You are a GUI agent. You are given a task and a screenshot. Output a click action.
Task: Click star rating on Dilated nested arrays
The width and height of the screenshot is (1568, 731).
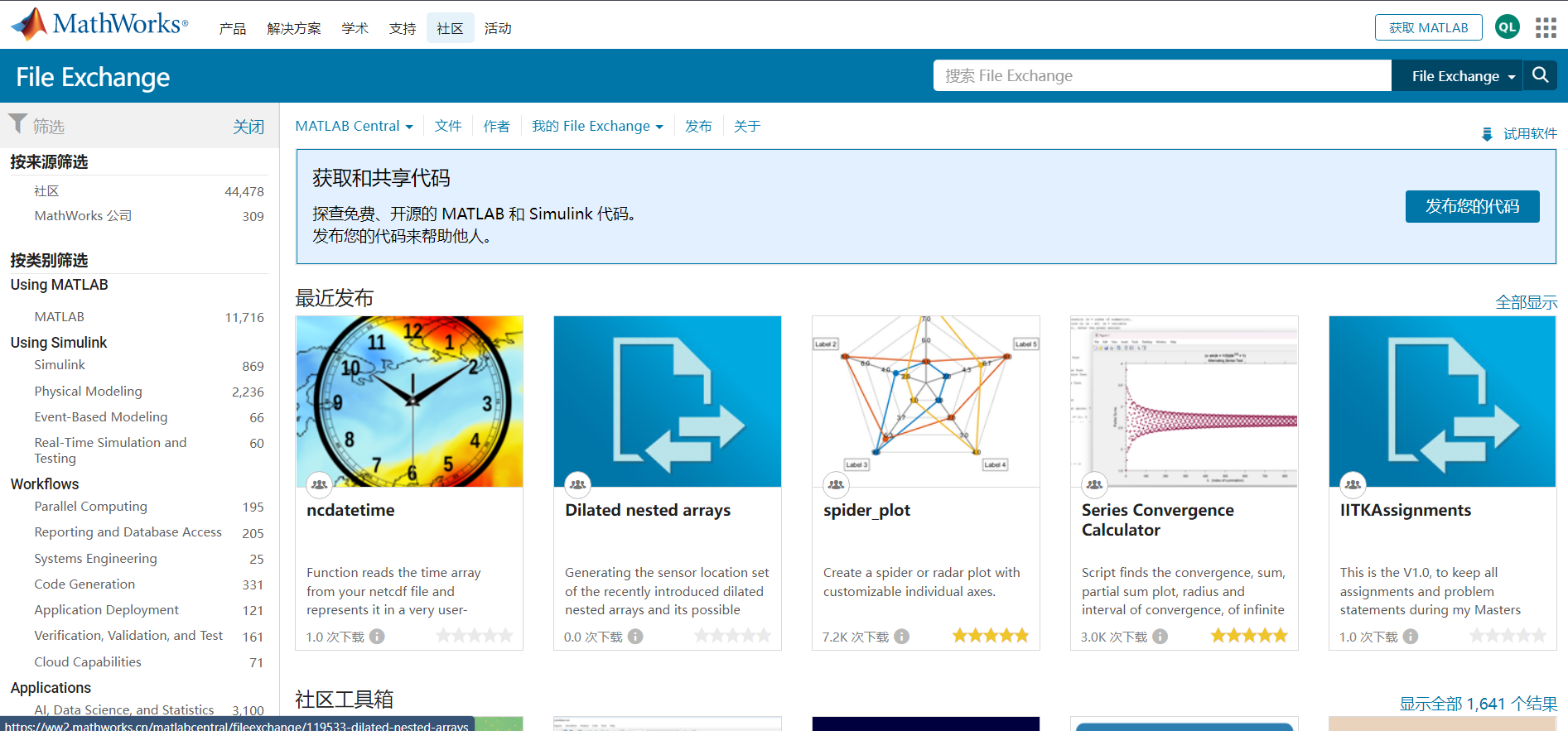tap(732, 636)
